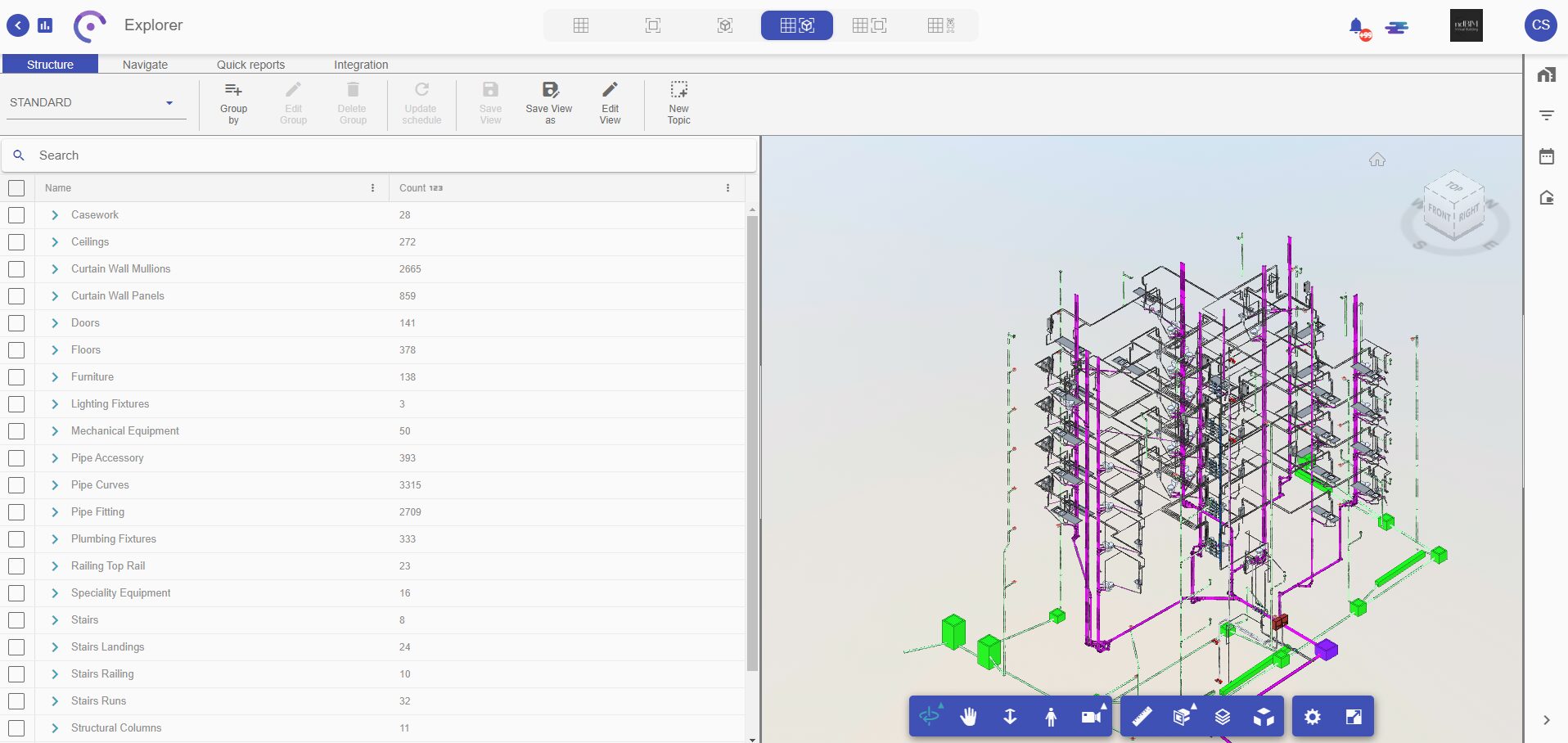
Task: Toggle fullscreen viewer icon
Action: click(1354, 717)
